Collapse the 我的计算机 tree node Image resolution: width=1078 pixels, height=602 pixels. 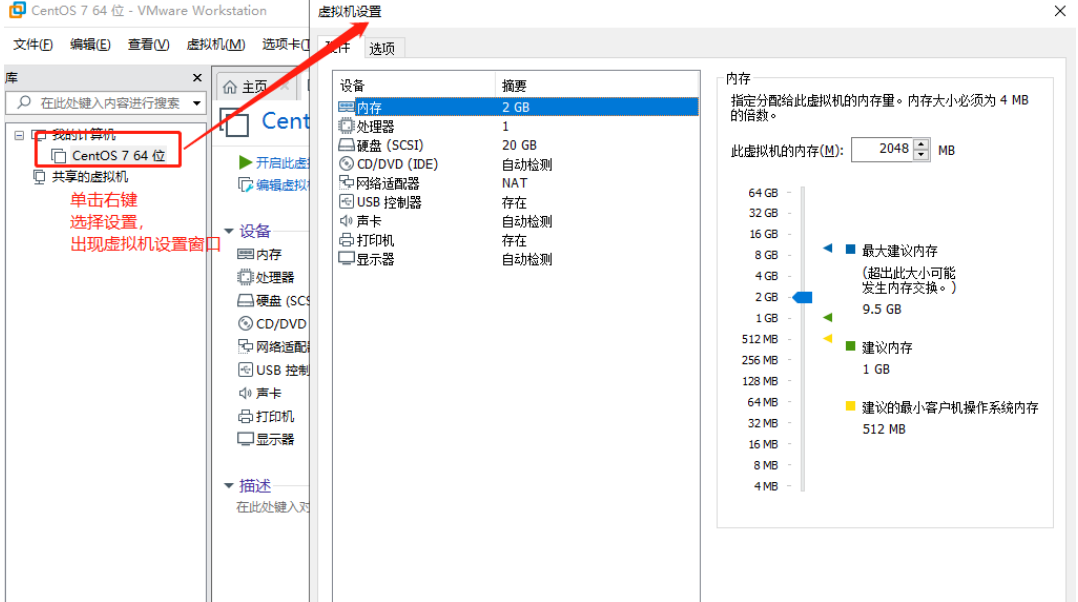click(x=19, y=135)
